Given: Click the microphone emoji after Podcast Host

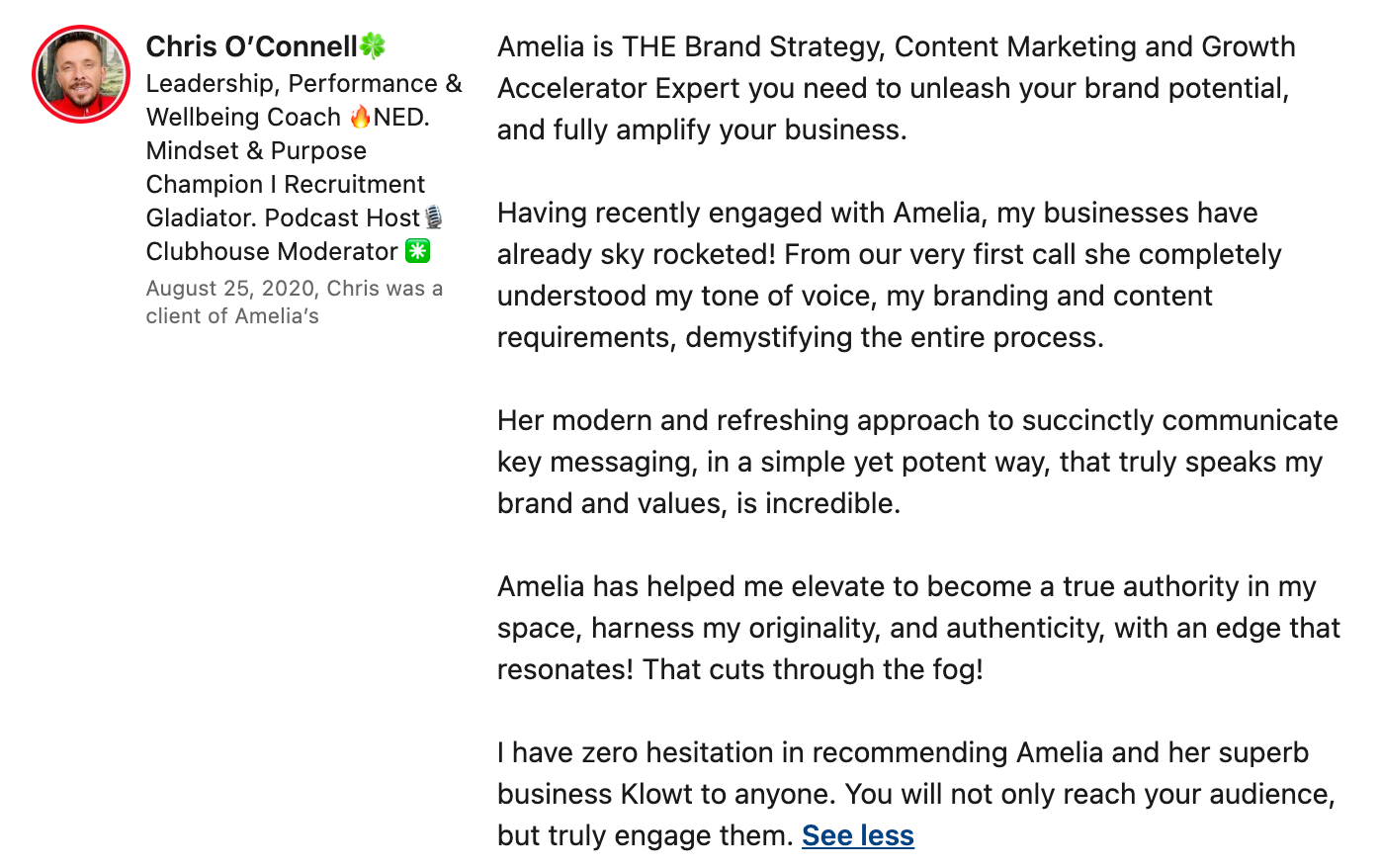Looking at the screenshot, I should coord(433,217).
